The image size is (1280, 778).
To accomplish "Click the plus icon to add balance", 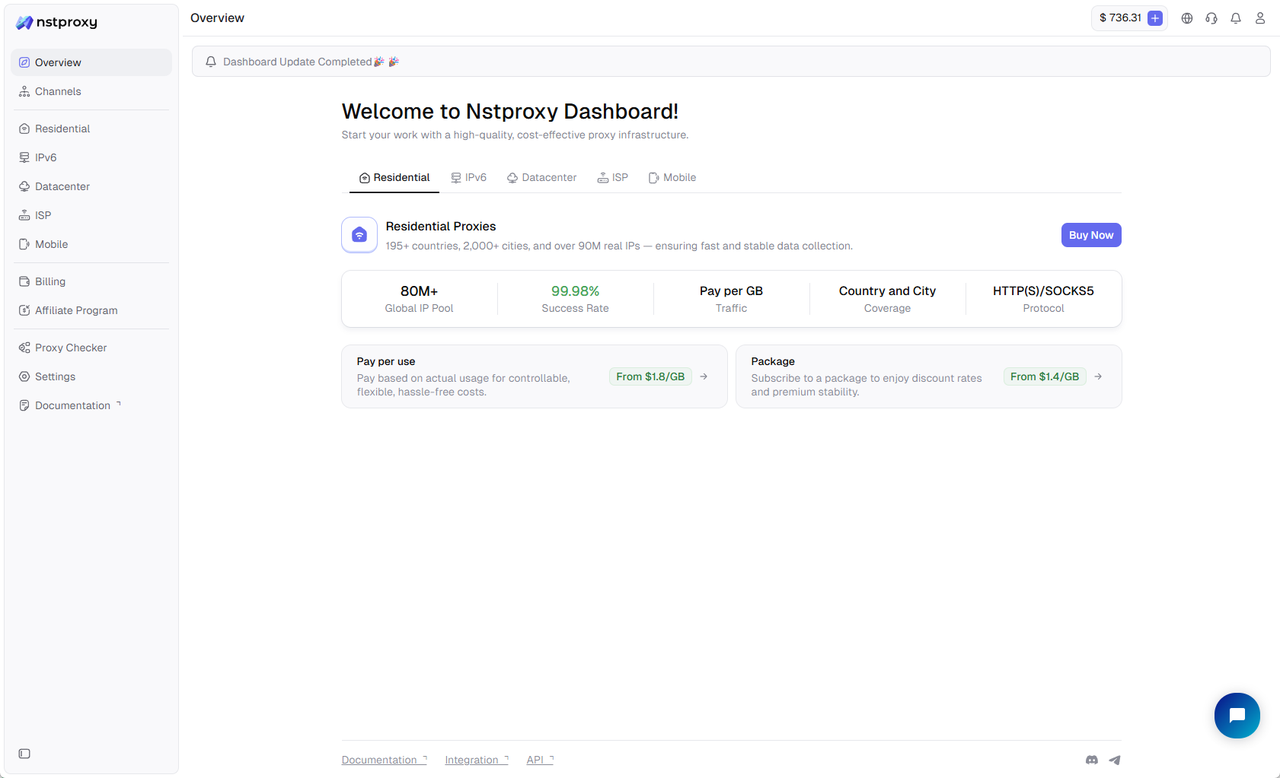I will point(1155,18).
